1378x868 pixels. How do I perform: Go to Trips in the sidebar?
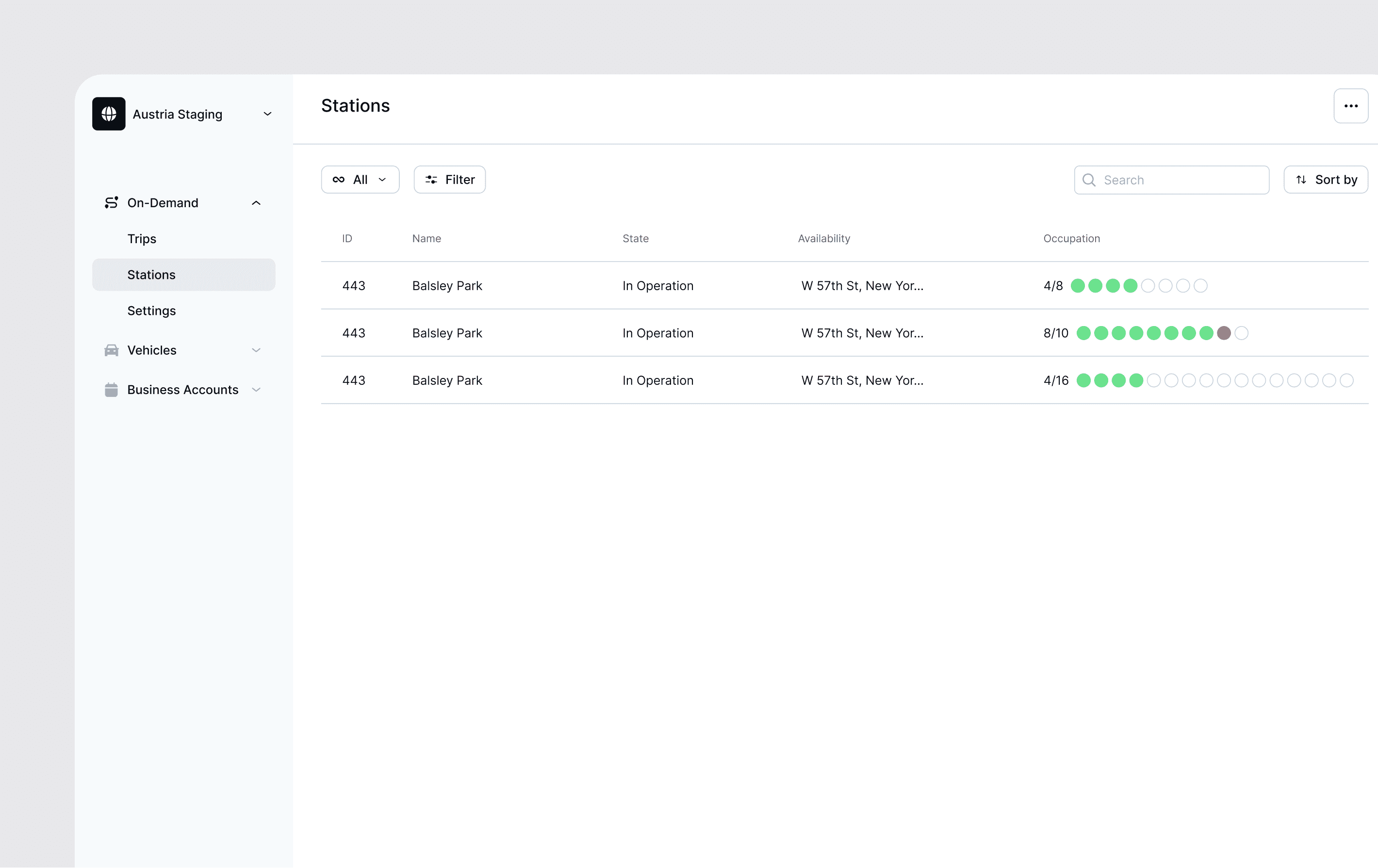[x=141, y=239]
